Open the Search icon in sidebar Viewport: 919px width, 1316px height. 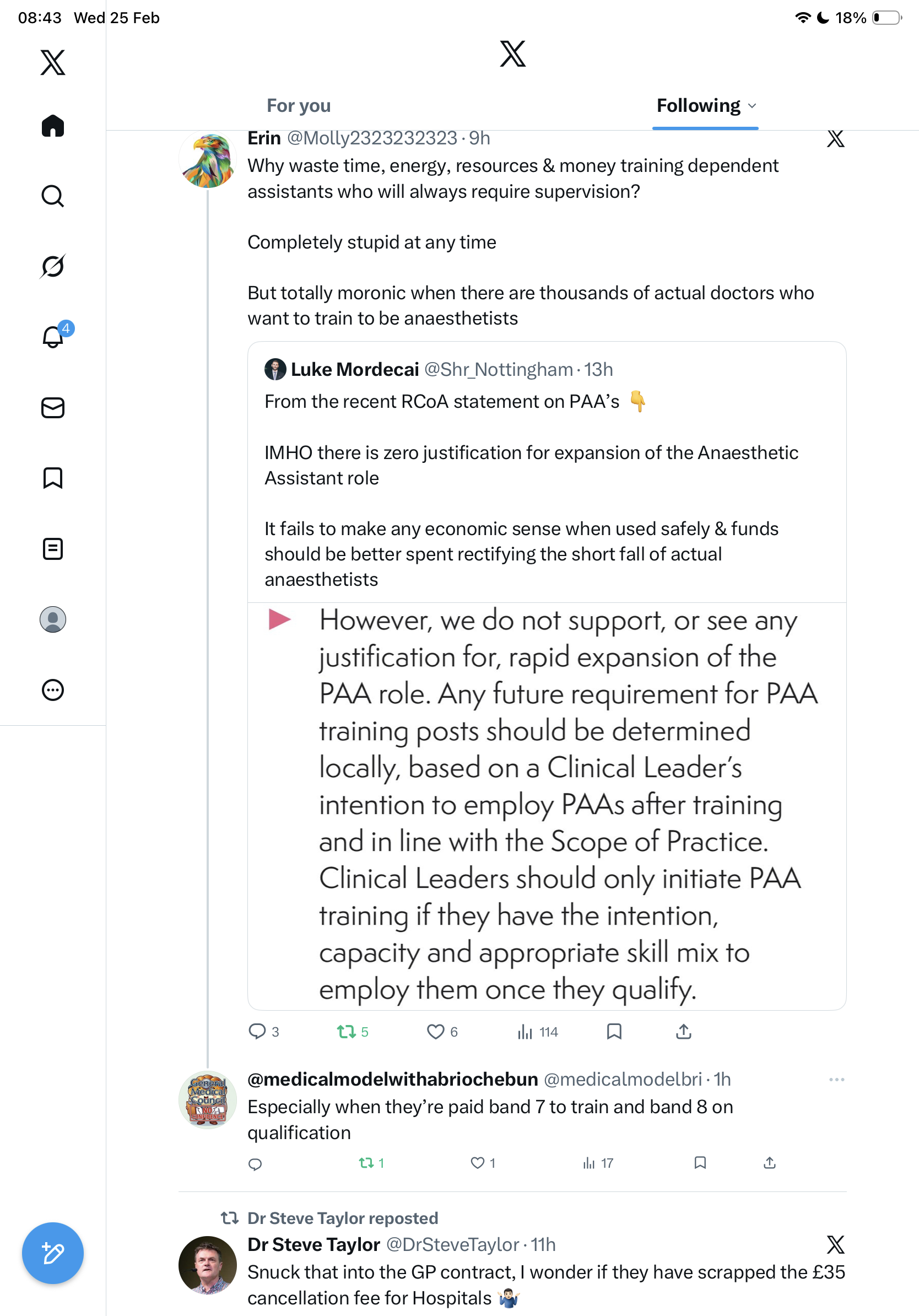tap(53, 196)
